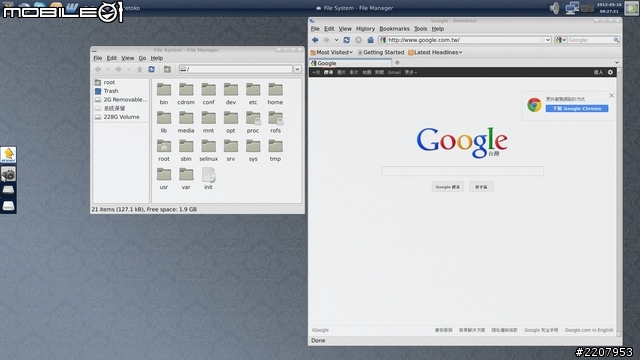Open Getting Started bookmark
640x360 pixels.
pos(380,52)
